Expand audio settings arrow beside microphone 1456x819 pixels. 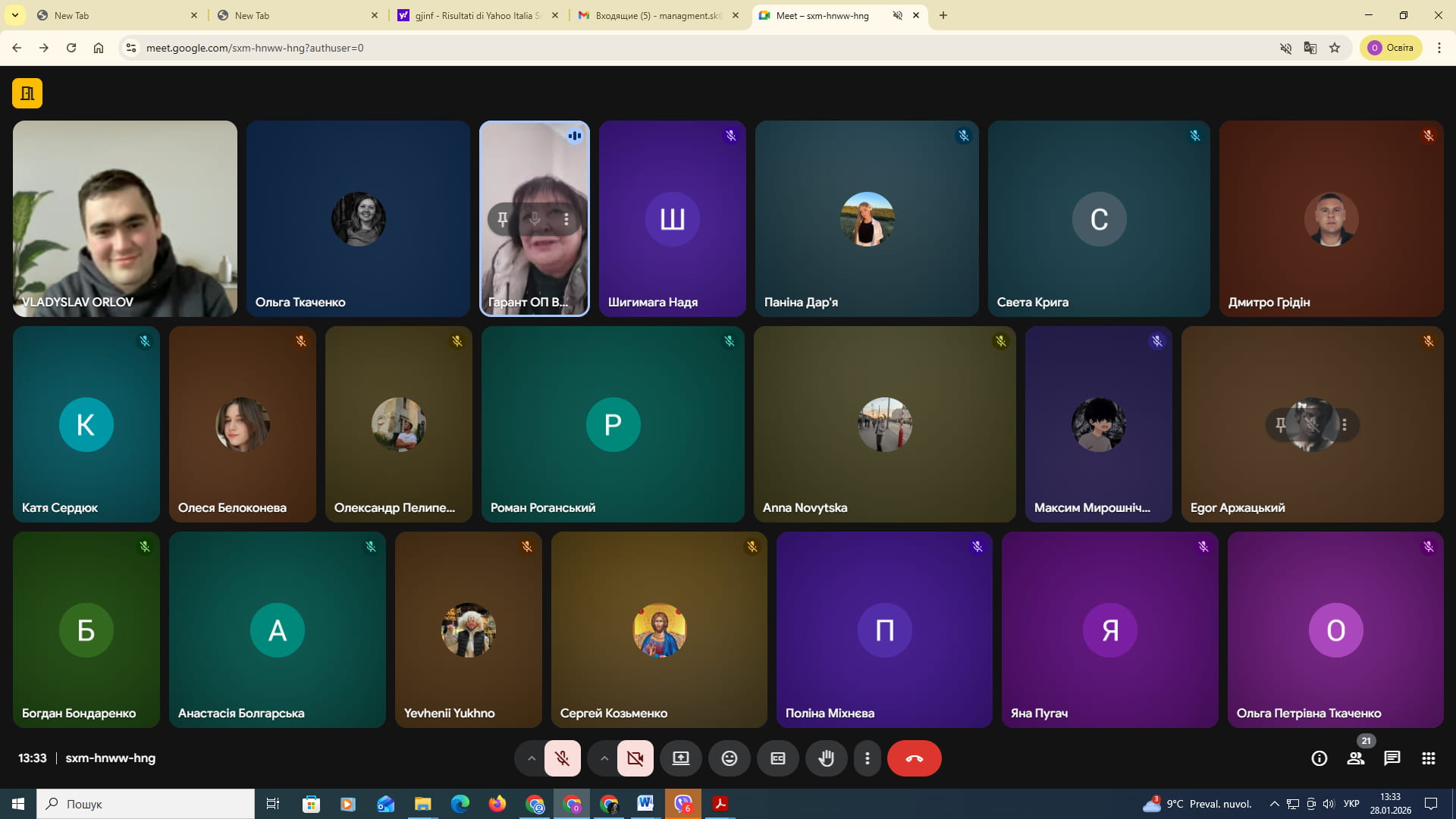click(x=531, y=758)
